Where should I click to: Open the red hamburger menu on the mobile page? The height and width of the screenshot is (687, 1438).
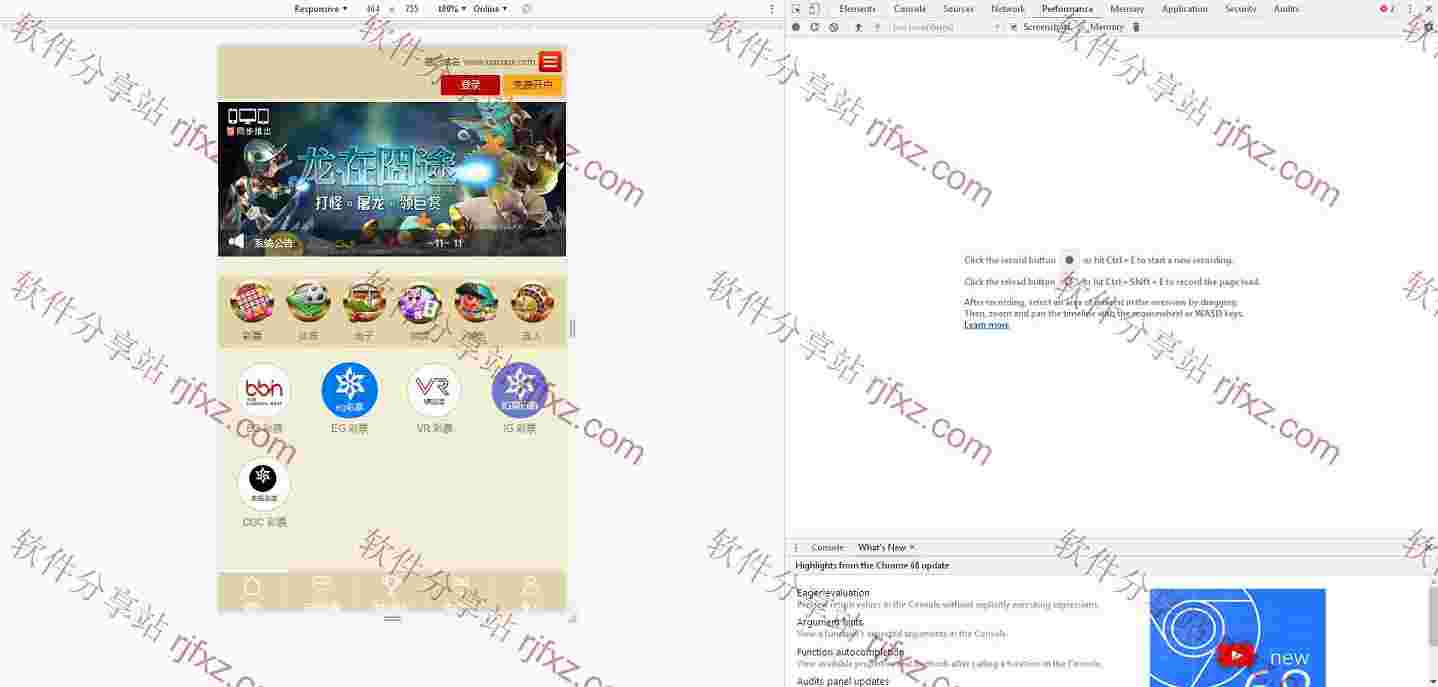pos(550,62)
